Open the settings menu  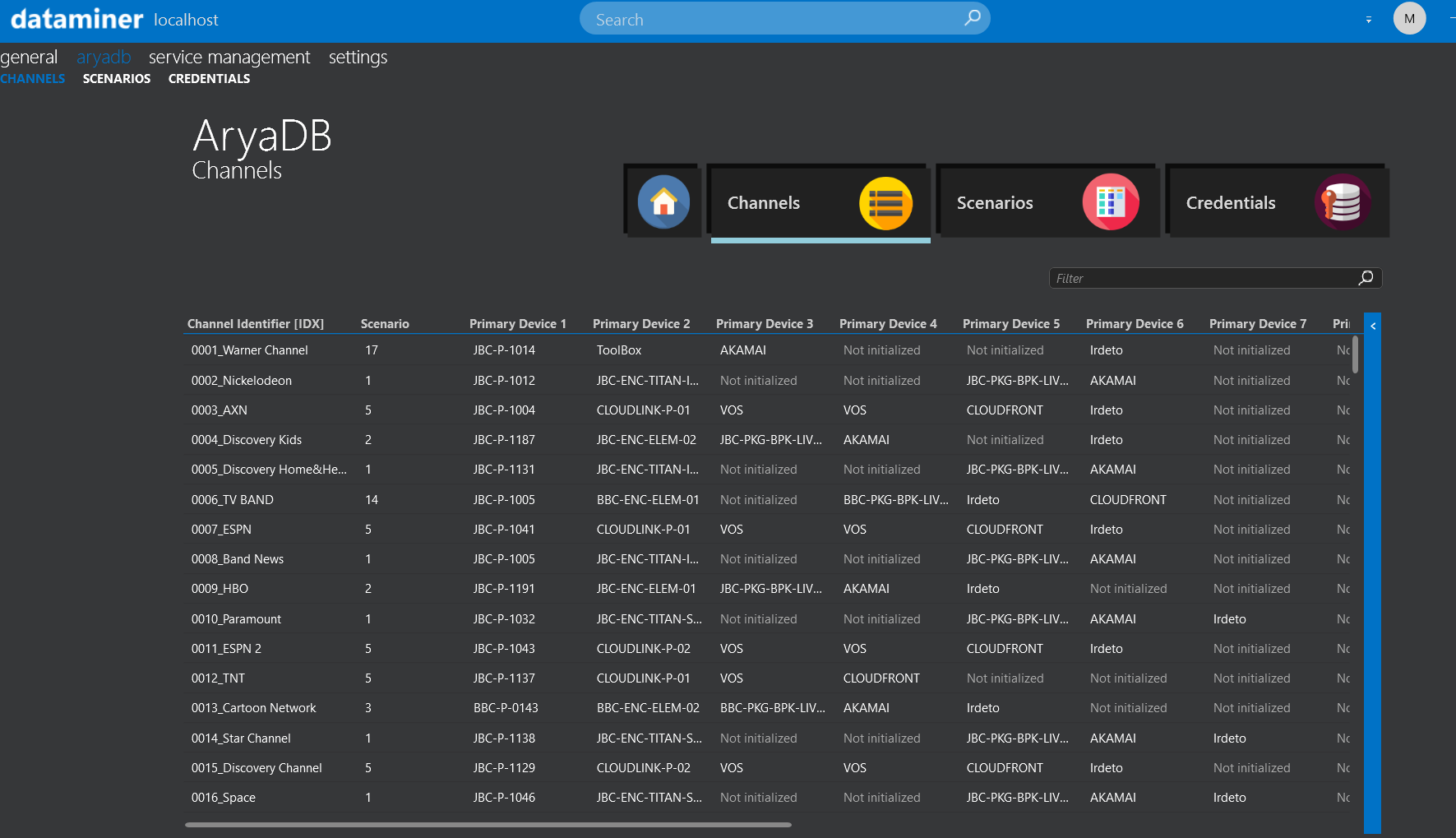click(358, 58)
